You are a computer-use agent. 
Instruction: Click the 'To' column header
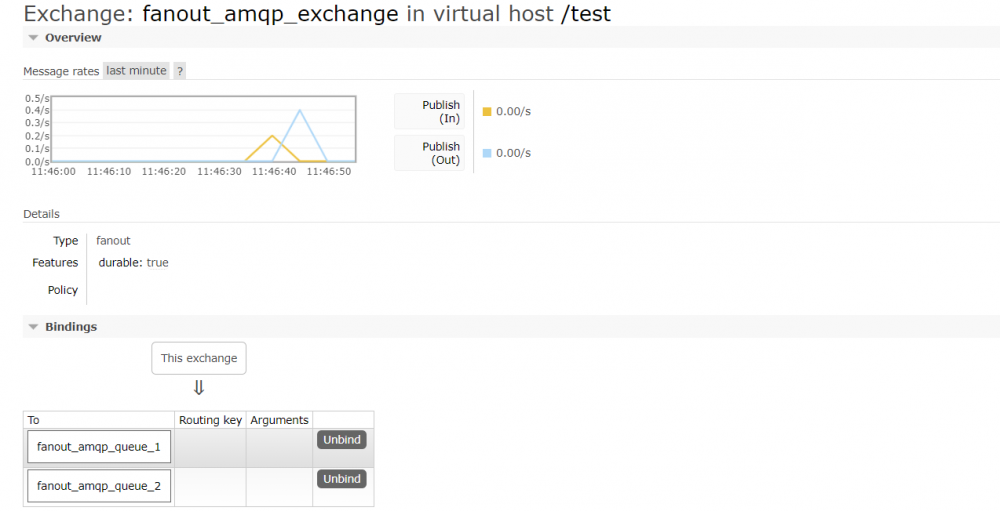[x=34, y=420]
